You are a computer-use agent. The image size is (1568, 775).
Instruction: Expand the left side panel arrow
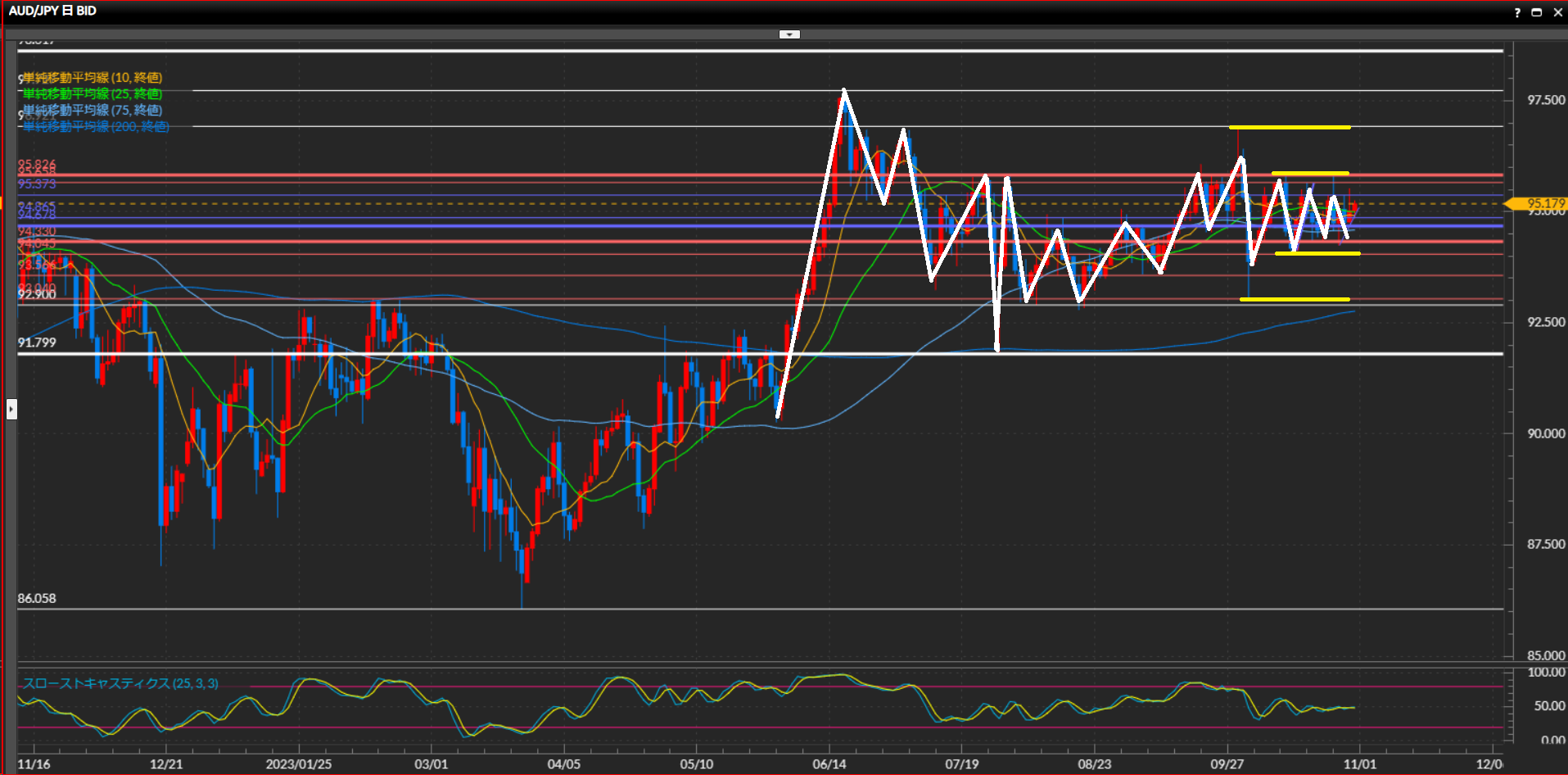pyautogui.click(x=11, y=408)
